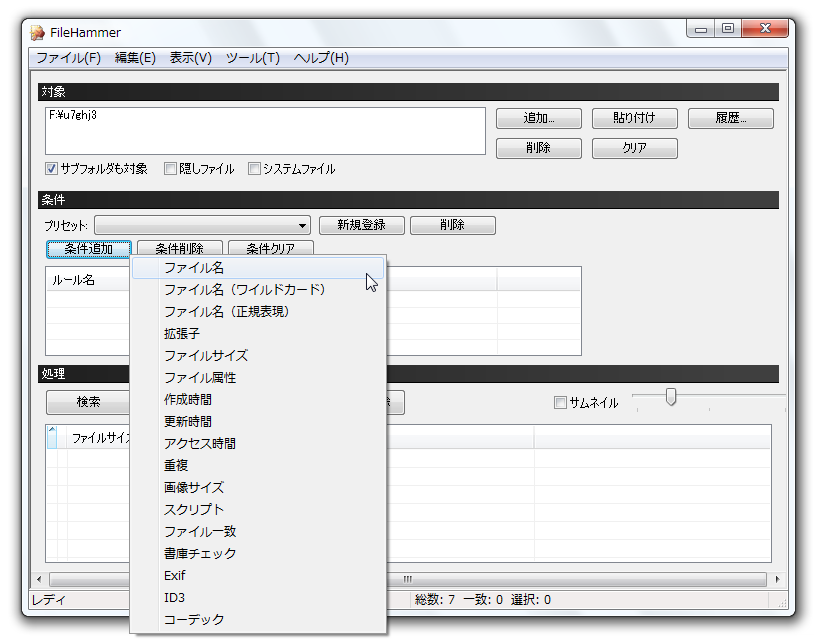The height and width of the screenshot is (643, 817).
Task: Select ファイル名 (ワイルドカード) menu entry
Action: click(x=258, y=290)
